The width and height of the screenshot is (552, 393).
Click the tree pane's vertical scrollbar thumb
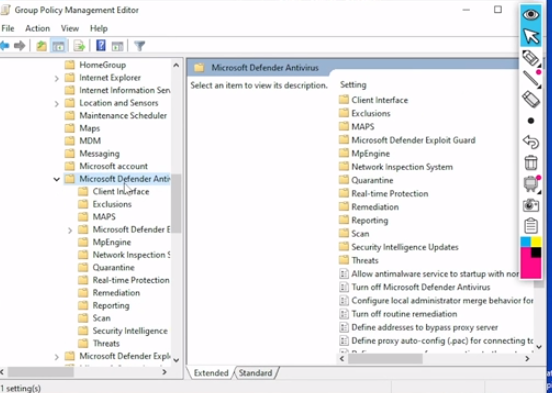click(x=176, y=203)
